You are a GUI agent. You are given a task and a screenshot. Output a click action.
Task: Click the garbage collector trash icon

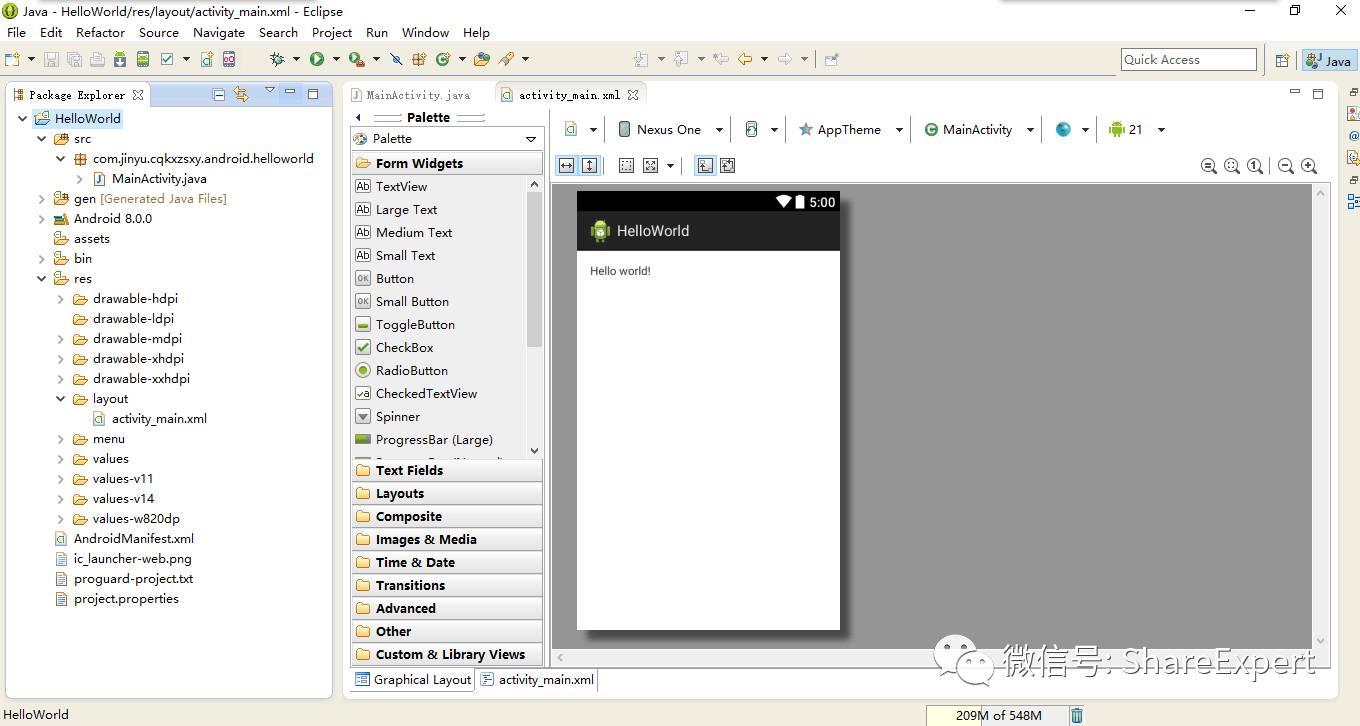pyautogui.click(x=1077, y=715)
